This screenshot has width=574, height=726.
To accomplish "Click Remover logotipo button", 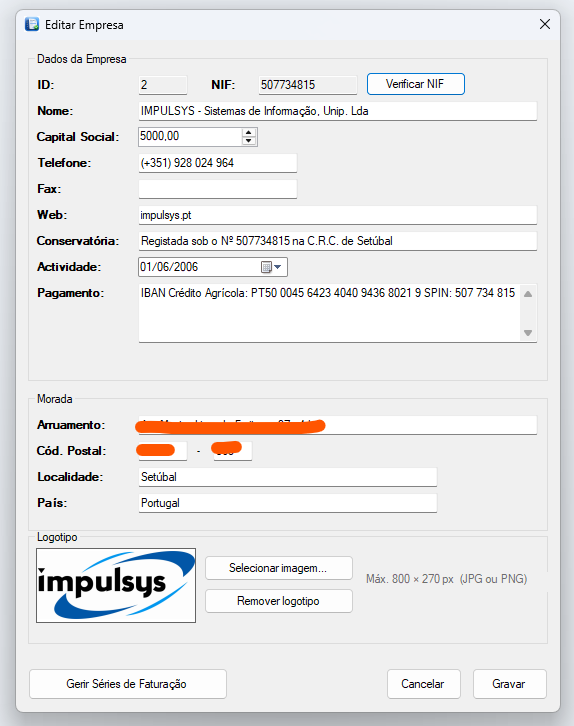I will pos(279,601).
